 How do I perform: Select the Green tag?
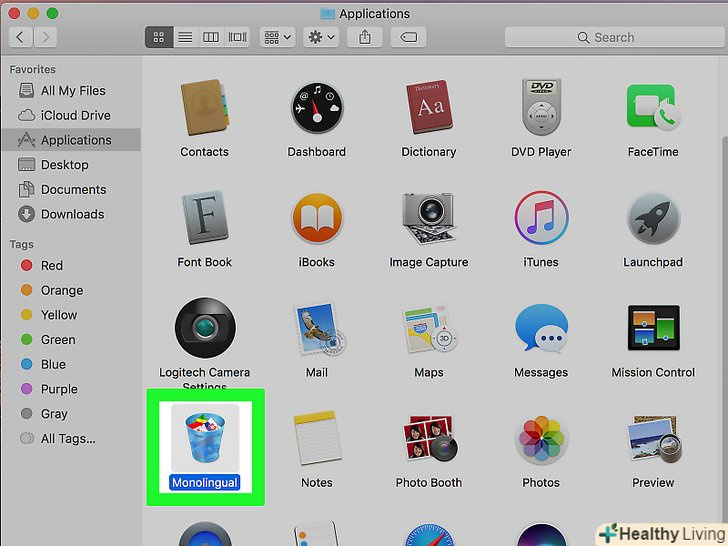71,340
